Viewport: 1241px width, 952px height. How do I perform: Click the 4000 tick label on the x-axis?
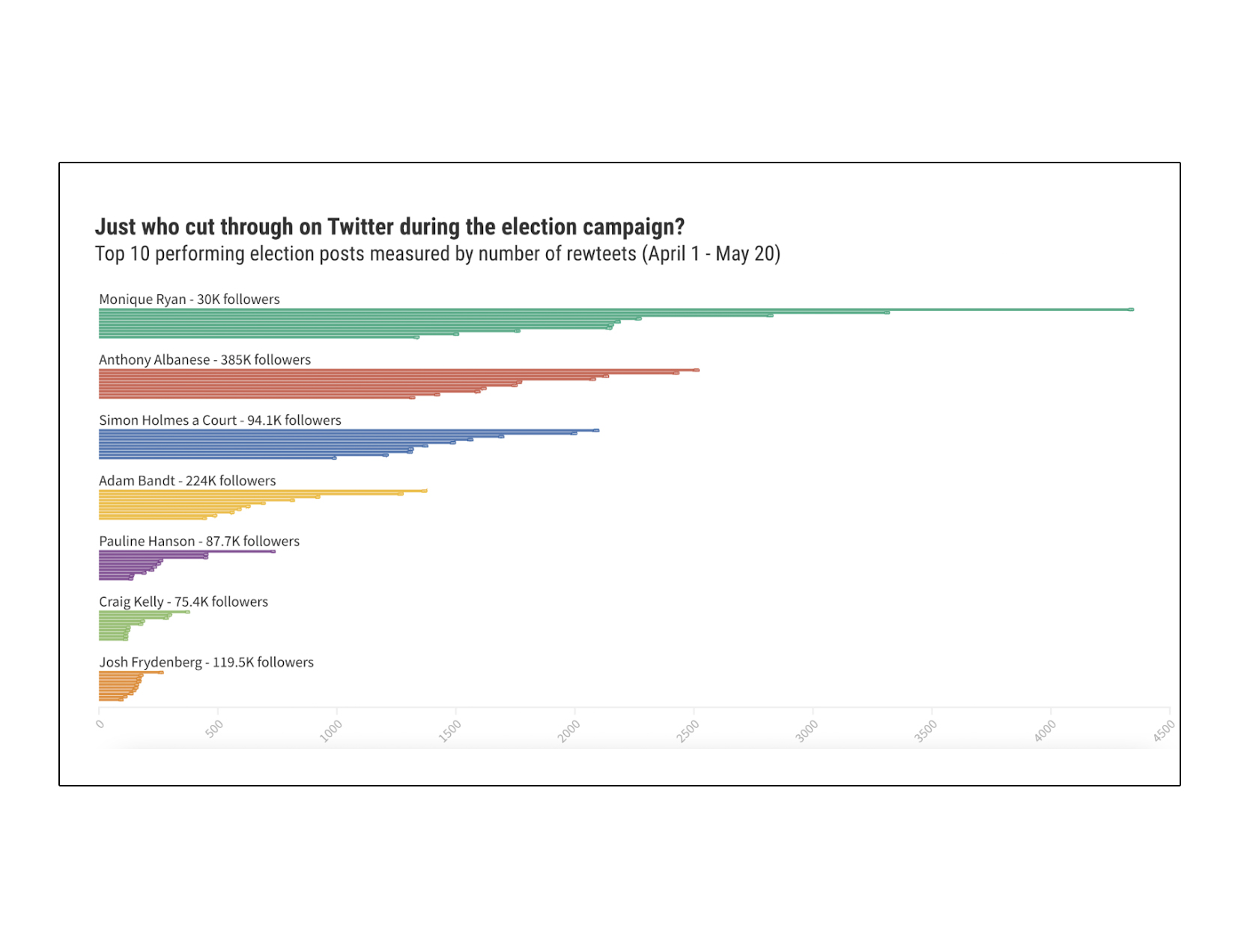pyautogui.click(x=1045, y=730)
